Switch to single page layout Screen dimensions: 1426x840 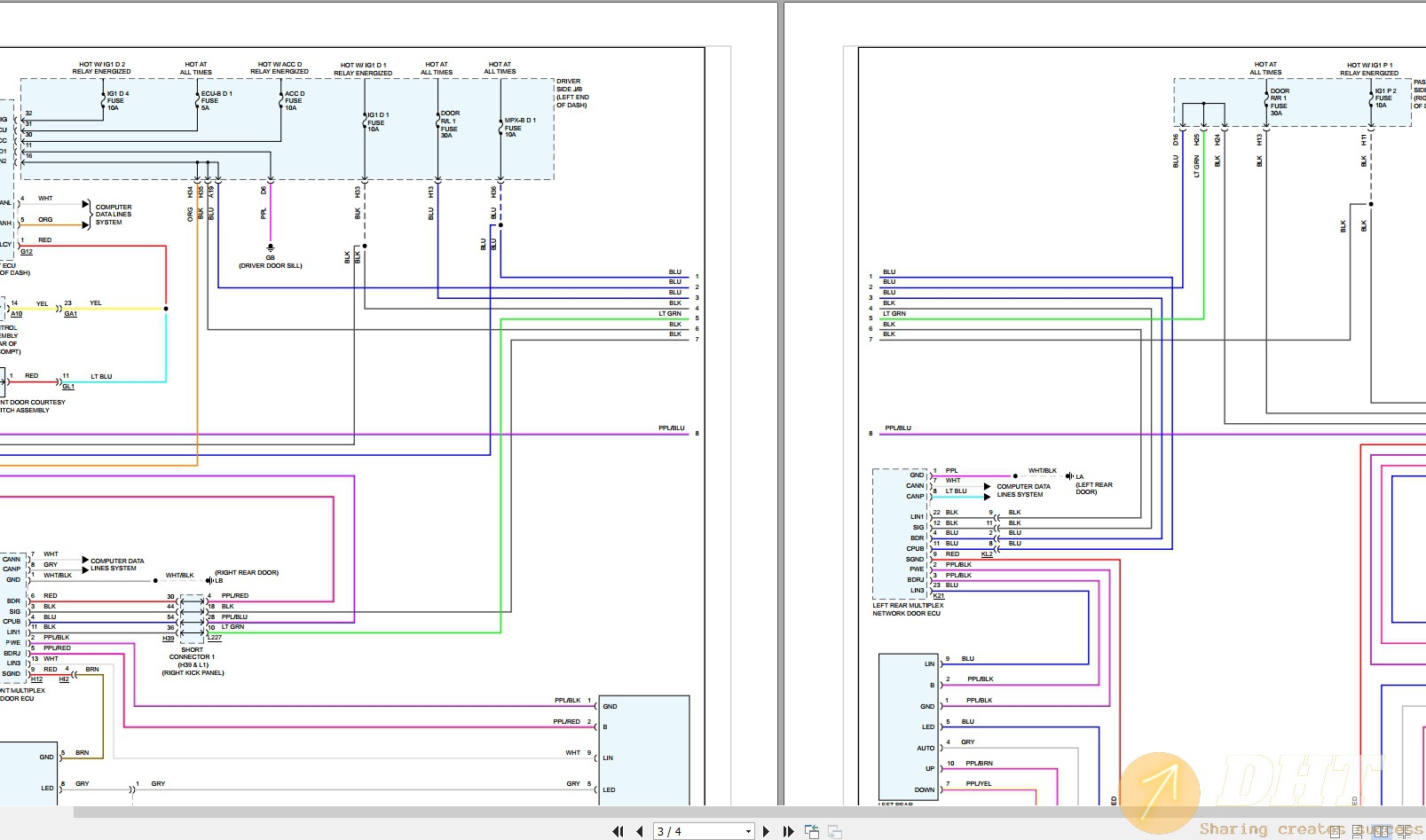[1335, 832]
